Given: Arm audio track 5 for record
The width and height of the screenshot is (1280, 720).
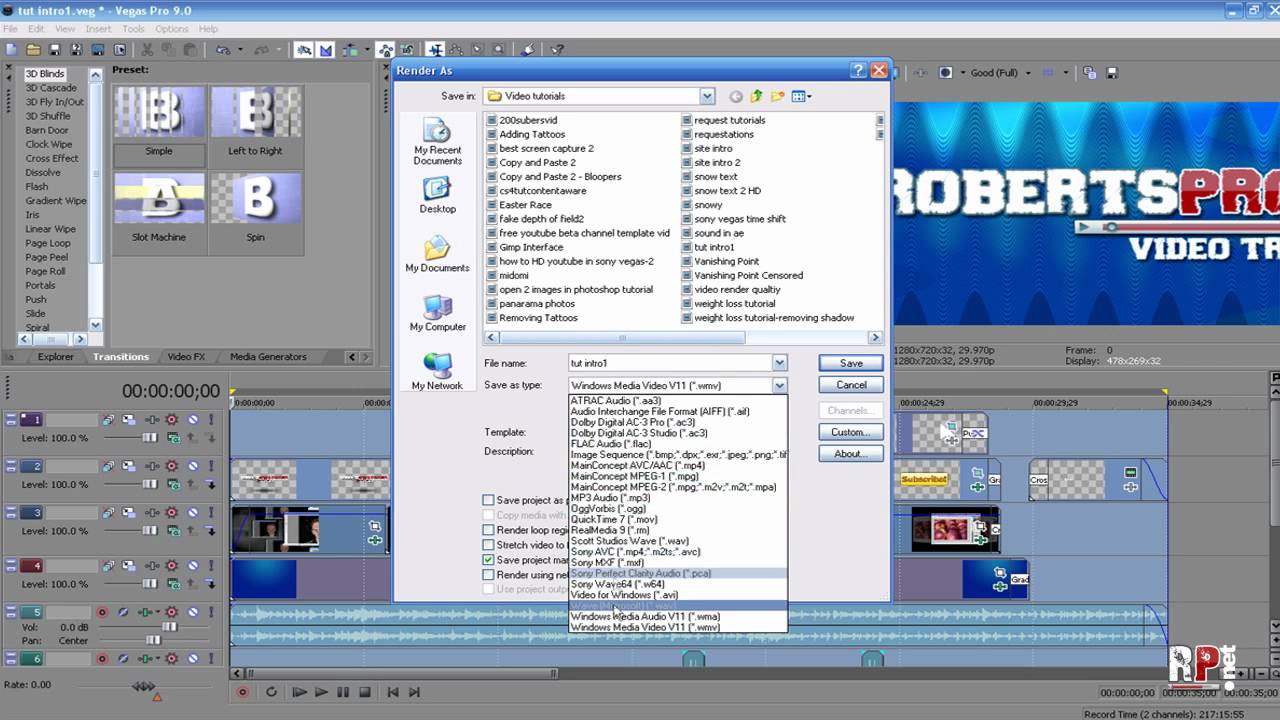Looking at the screenshot, I should (x=102, y=612).
